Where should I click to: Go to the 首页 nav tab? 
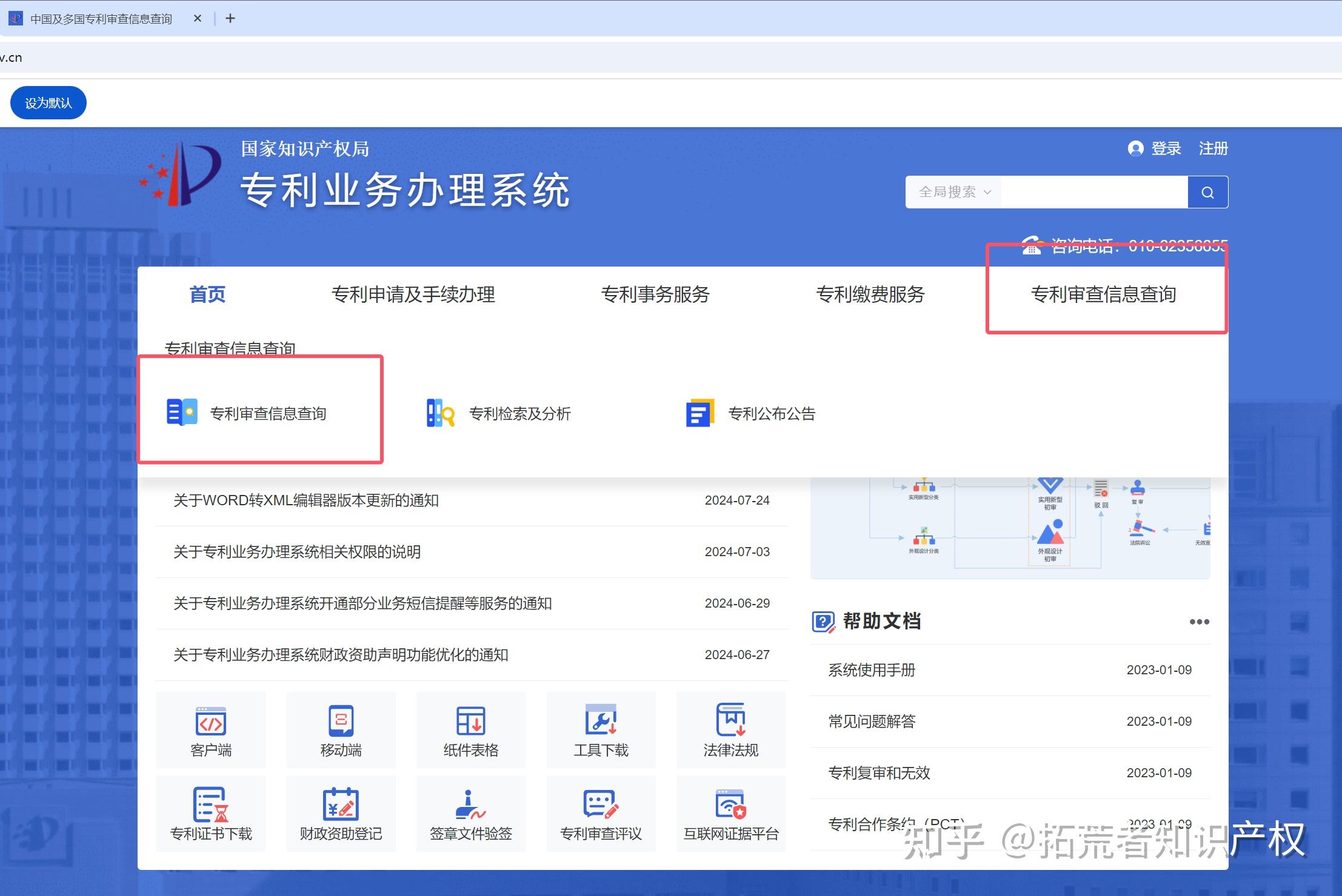point(207,294)
